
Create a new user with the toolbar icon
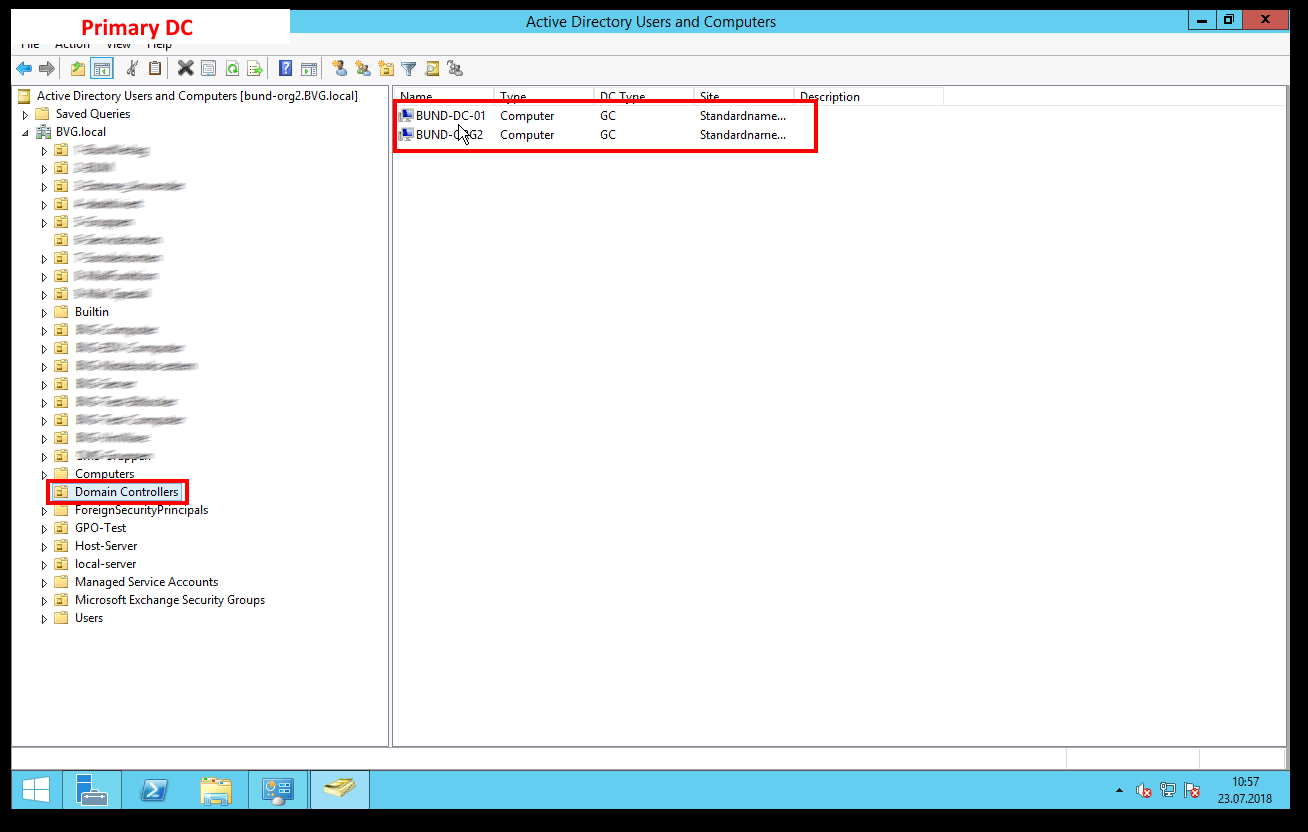340,68
